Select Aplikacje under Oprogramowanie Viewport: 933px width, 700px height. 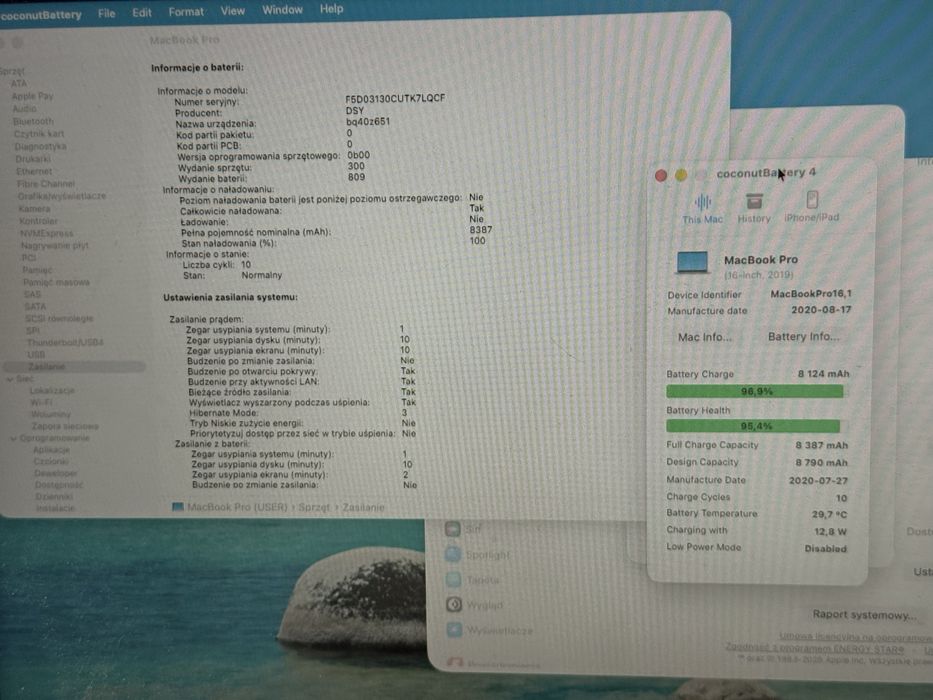click(x=51, y=450)
